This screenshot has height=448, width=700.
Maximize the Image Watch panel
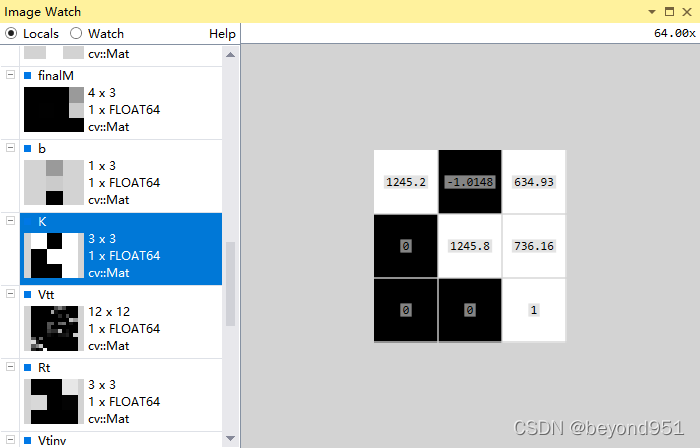point(669,12)
